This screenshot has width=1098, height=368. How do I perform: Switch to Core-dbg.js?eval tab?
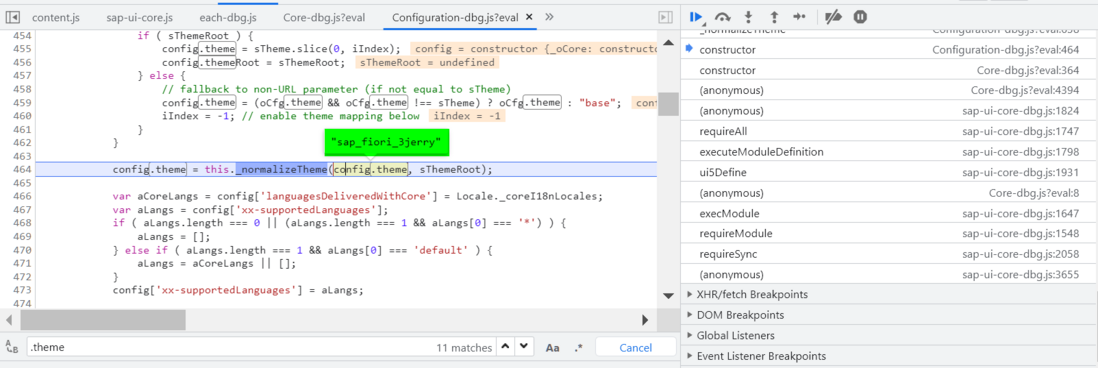(x=325, y=17)
